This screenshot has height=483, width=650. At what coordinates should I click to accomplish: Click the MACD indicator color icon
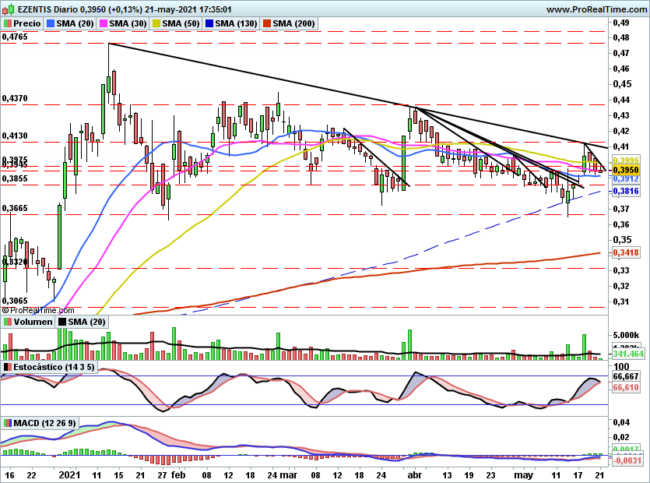[7, 423]
